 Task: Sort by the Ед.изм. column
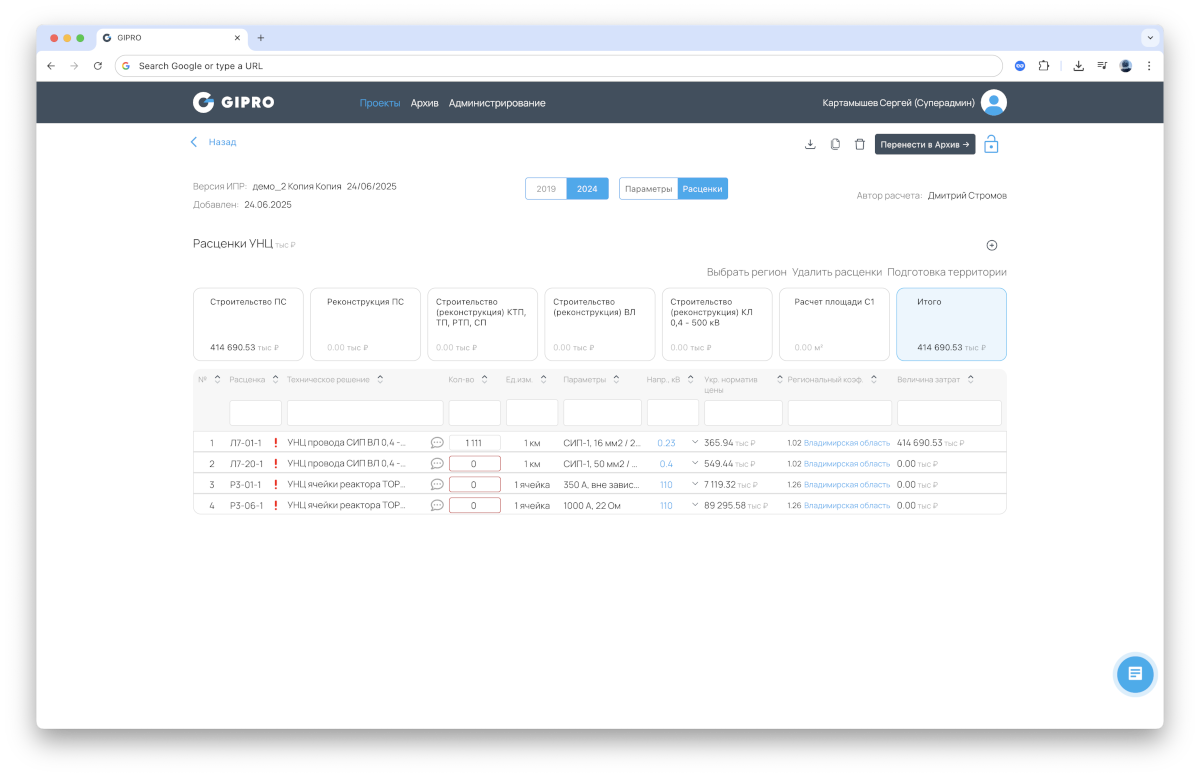[544, 380]
